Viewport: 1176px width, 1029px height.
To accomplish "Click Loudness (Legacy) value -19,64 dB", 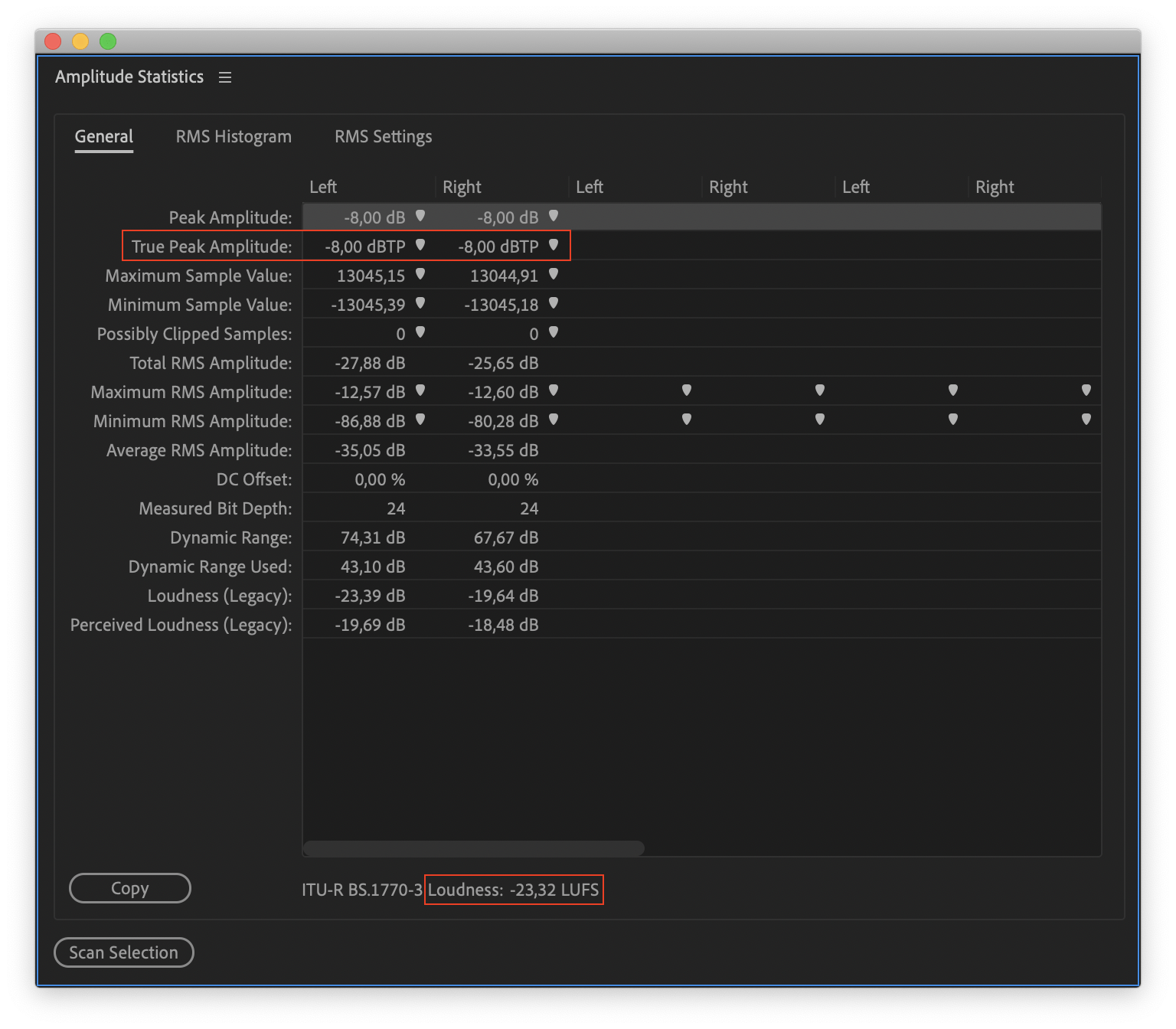I will [503, 596].
